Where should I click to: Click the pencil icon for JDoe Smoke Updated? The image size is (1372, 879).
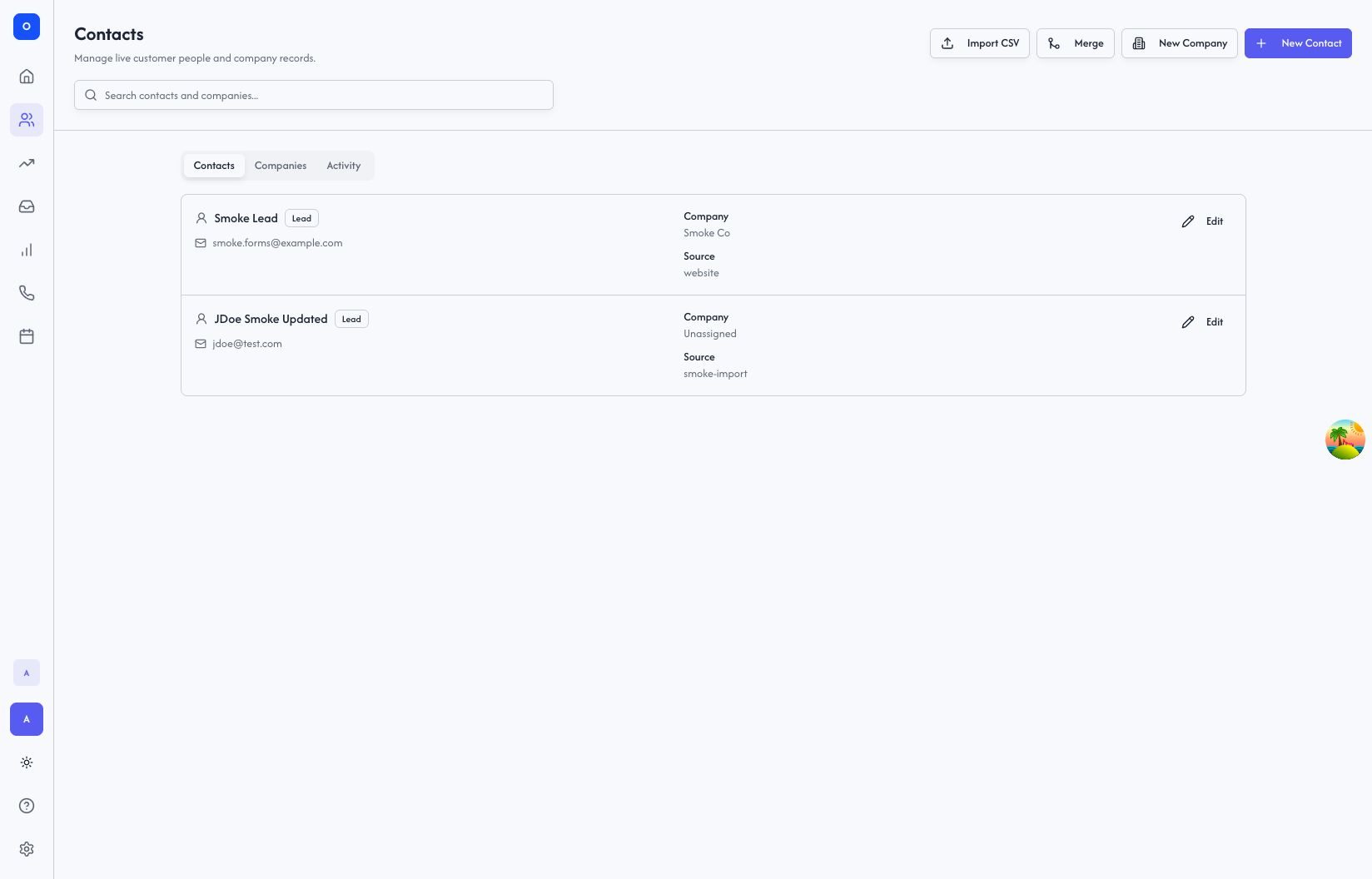click(1188, 322)
